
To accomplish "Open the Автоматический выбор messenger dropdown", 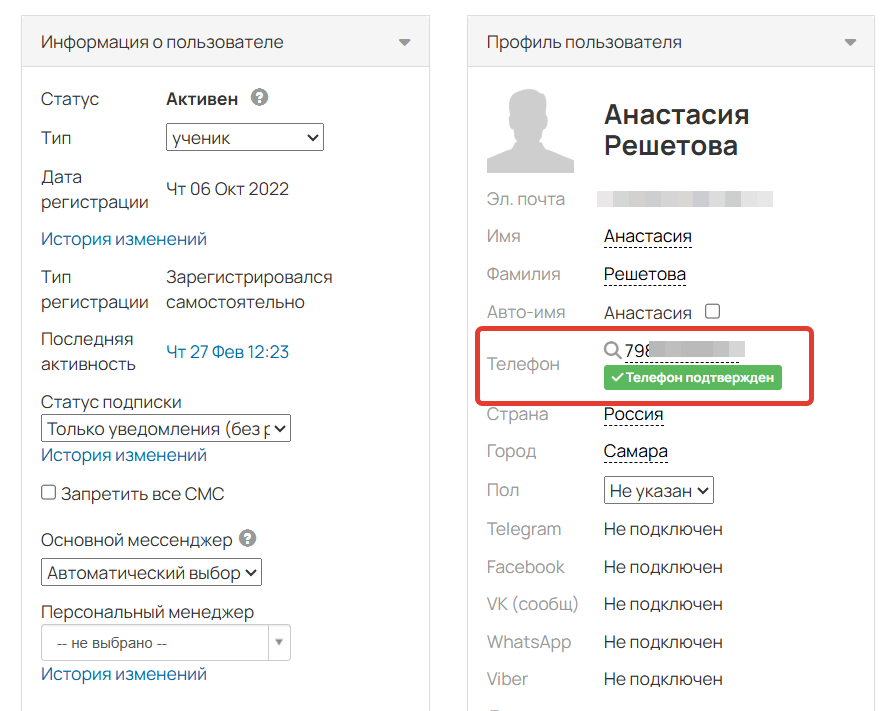I will [x=149, y=572].
